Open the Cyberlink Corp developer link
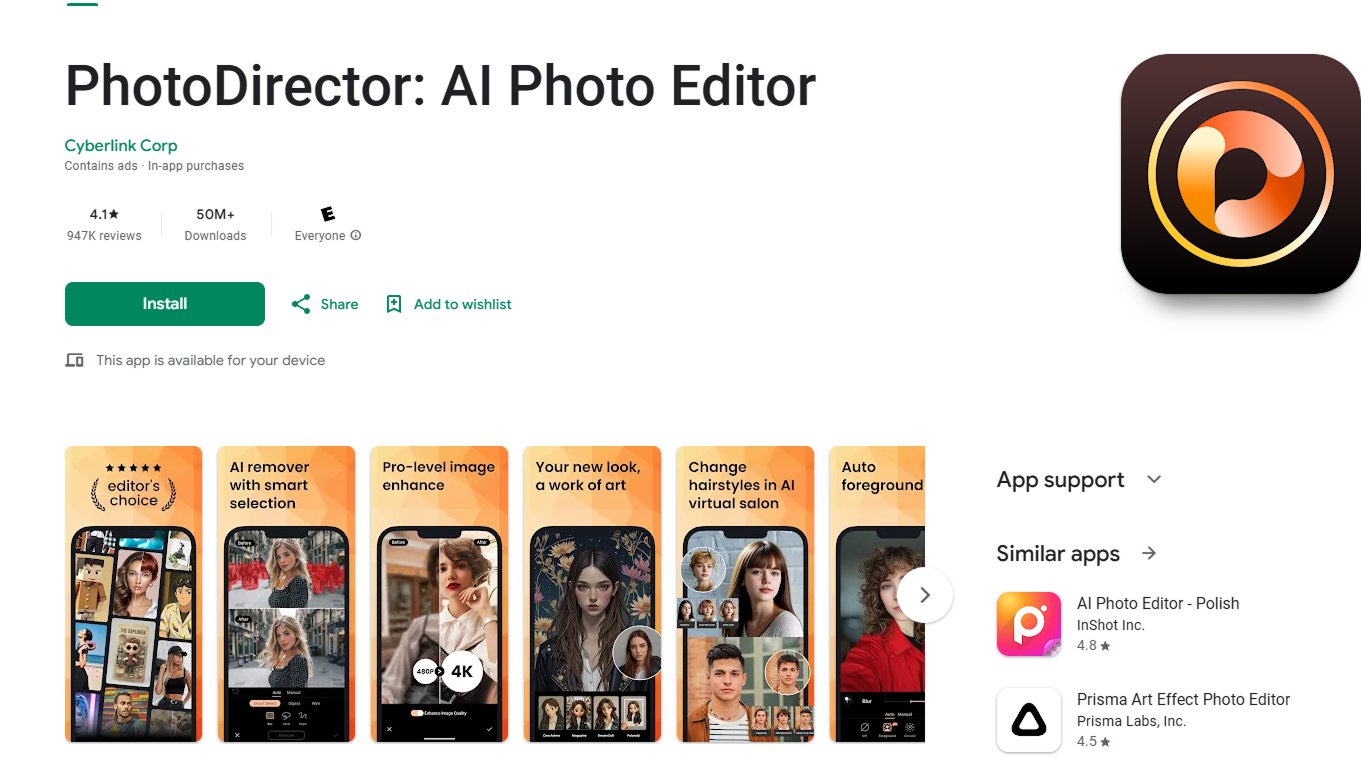 [x=121, y=145]
